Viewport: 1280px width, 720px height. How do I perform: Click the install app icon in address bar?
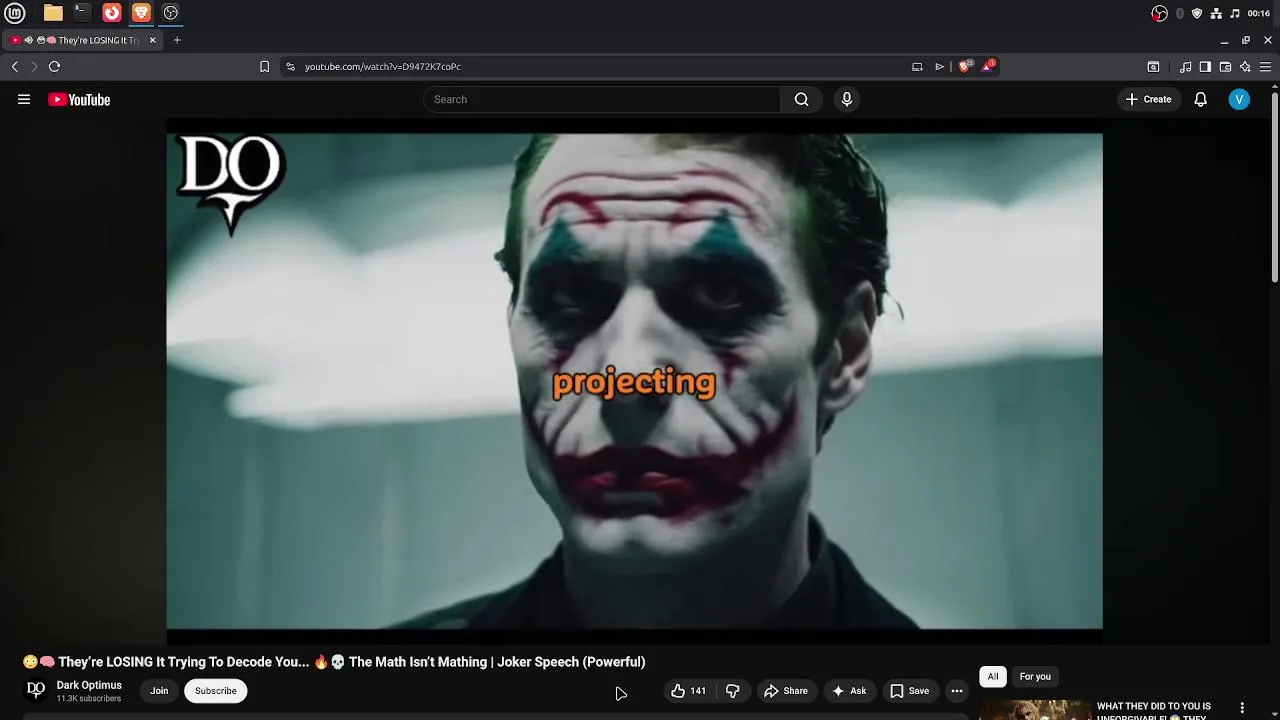click(x=917, y=66)
